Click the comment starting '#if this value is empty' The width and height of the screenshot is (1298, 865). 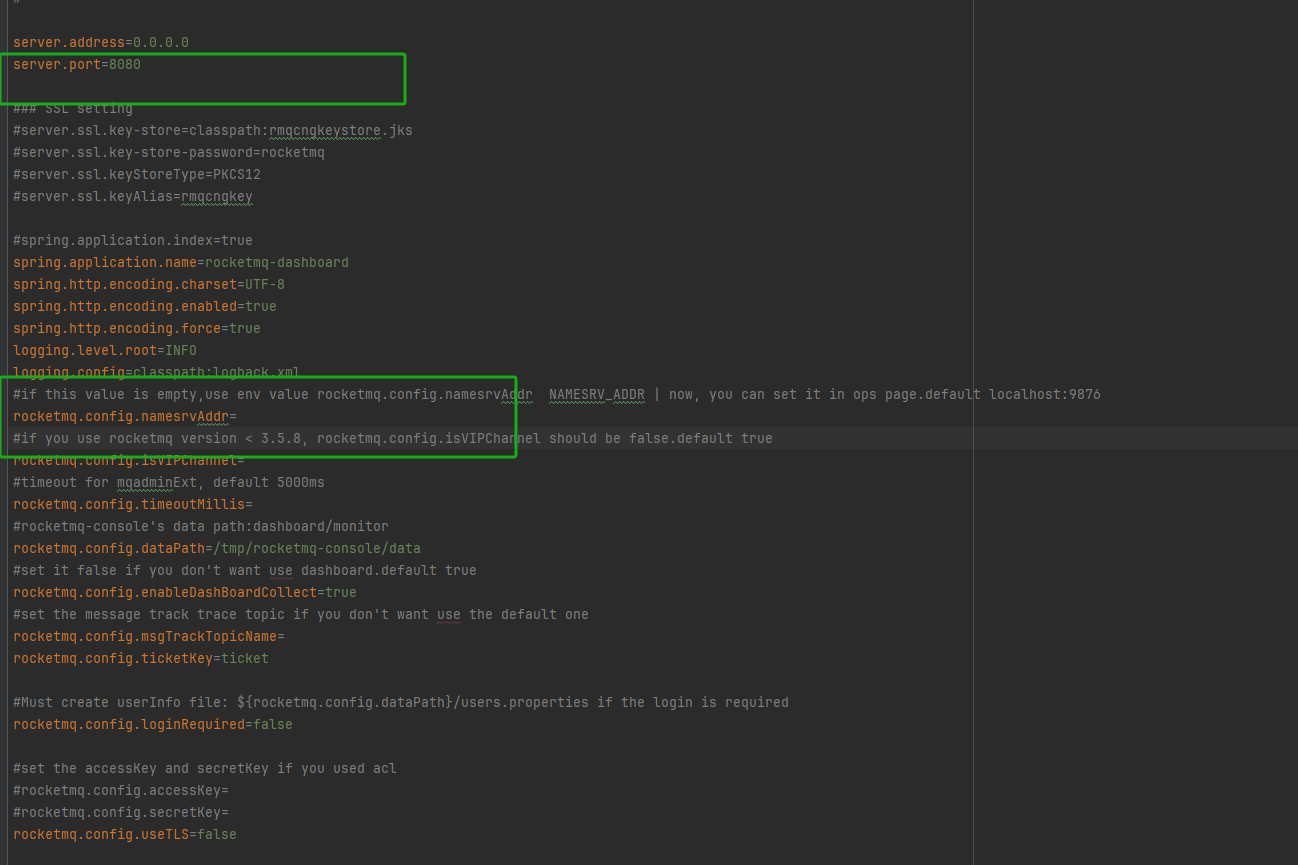(x=557, y=395)
